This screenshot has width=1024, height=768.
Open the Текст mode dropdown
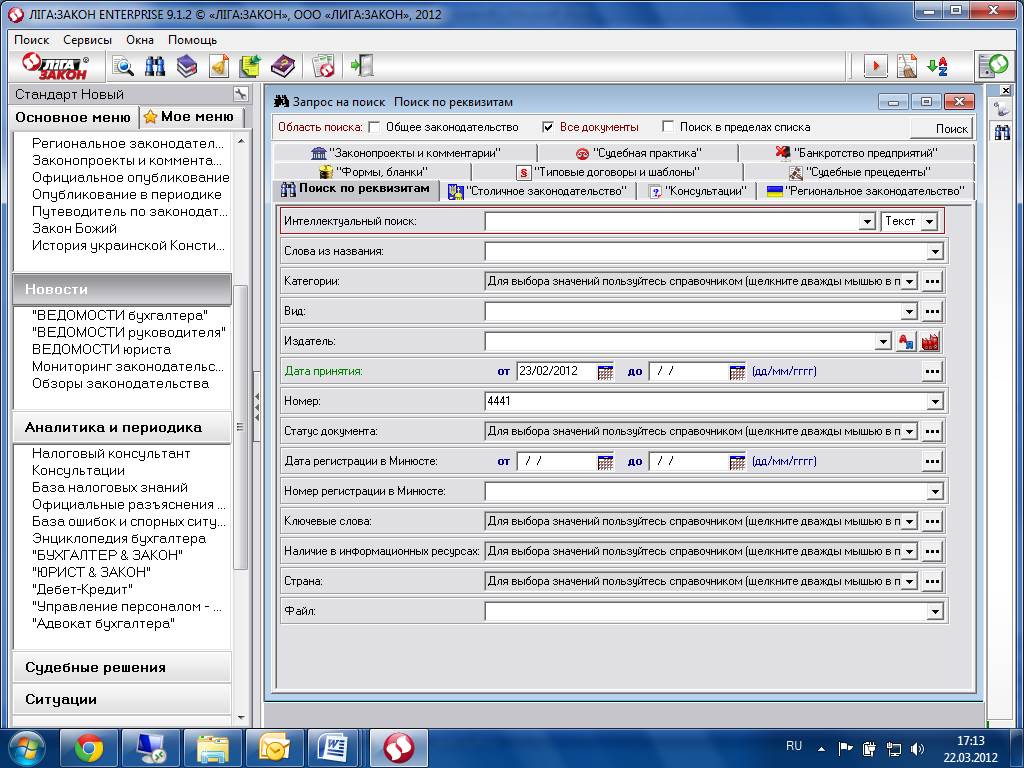[929, 221]
